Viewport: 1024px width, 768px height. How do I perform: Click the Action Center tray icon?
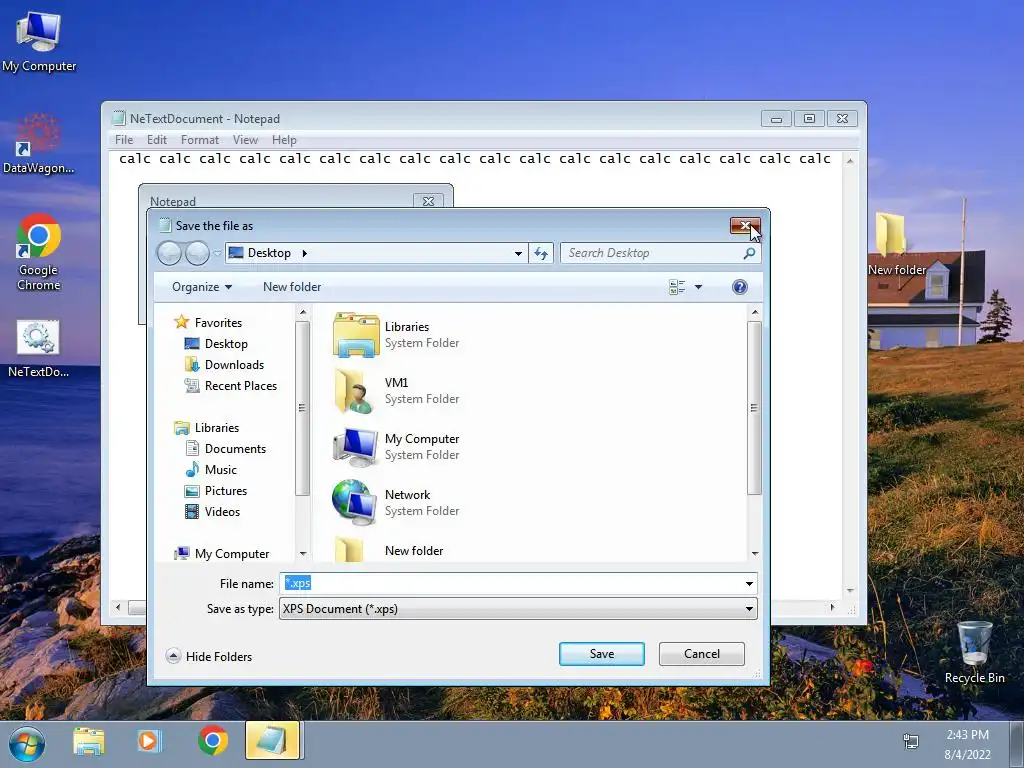coord(910,741)
